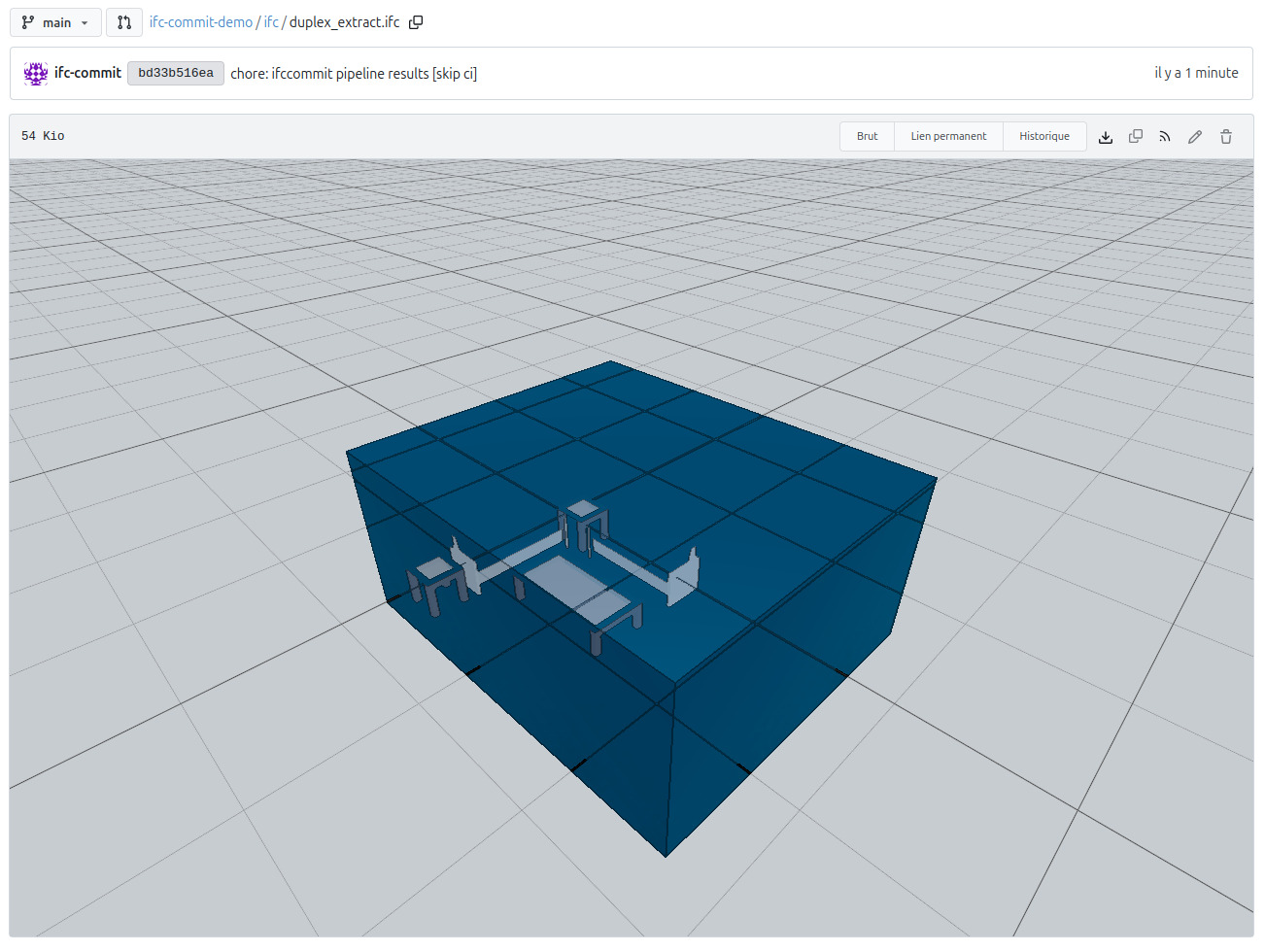Click the 54 Kio file size text
This screenshot has height=952, width=1265.
tap(43, 136)
